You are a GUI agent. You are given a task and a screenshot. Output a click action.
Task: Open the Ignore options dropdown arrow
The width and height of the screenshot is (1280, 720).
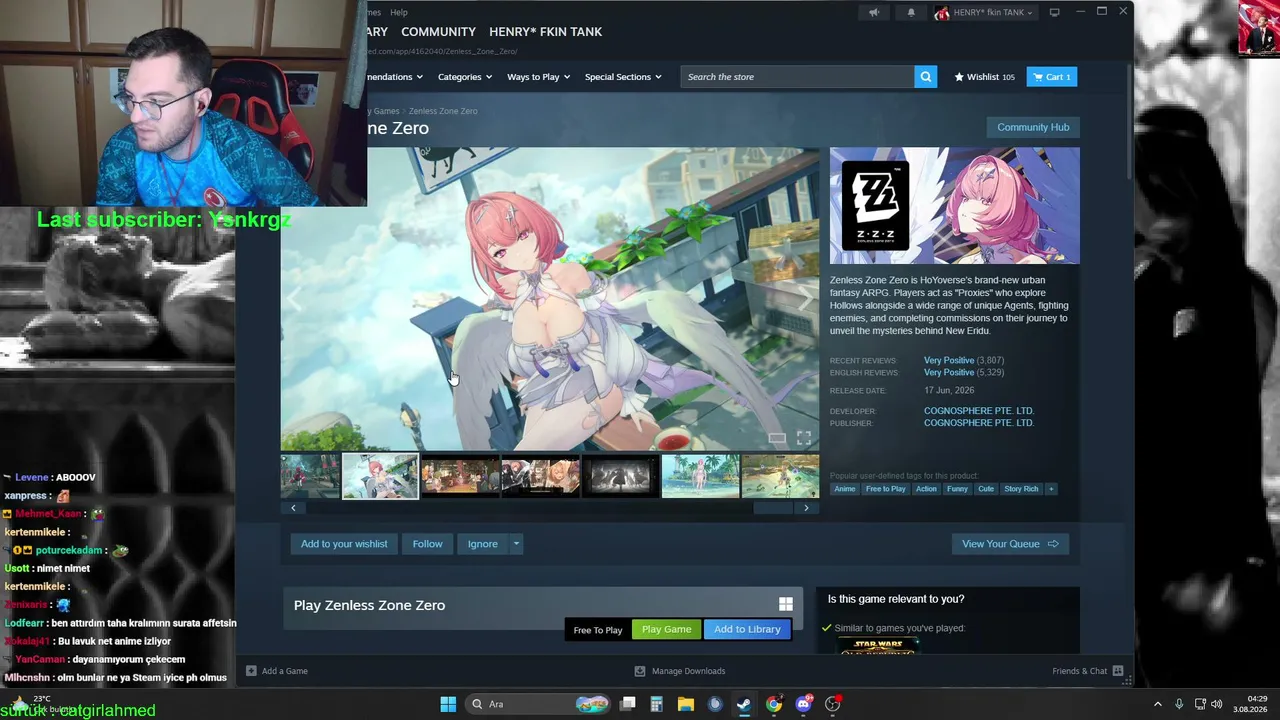[x=516, y=544]
